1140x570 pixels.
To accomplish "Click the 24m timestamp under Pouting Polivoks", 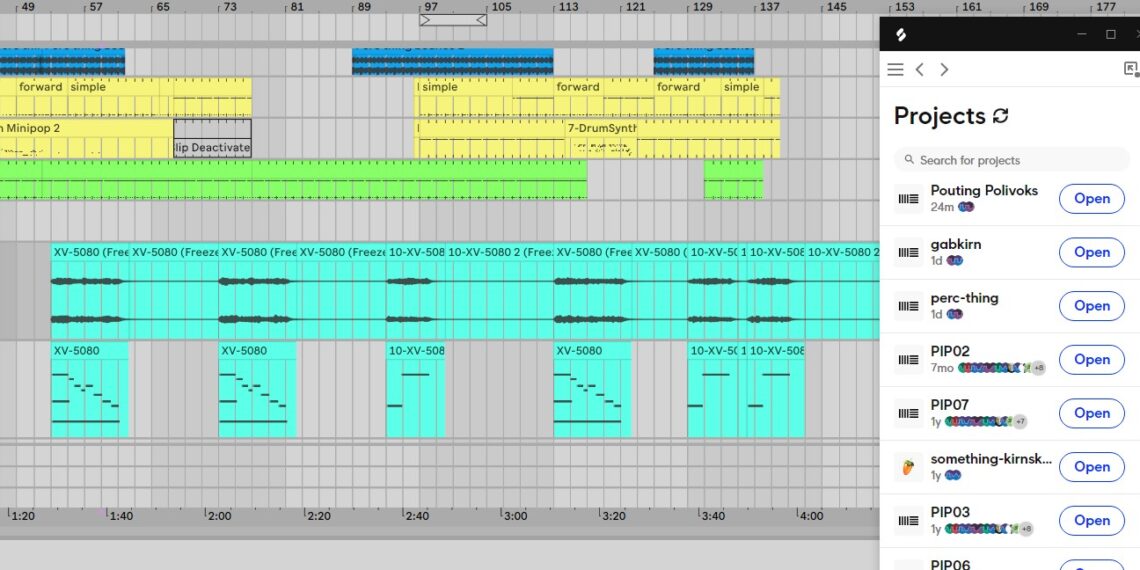I will click(942, 207).
